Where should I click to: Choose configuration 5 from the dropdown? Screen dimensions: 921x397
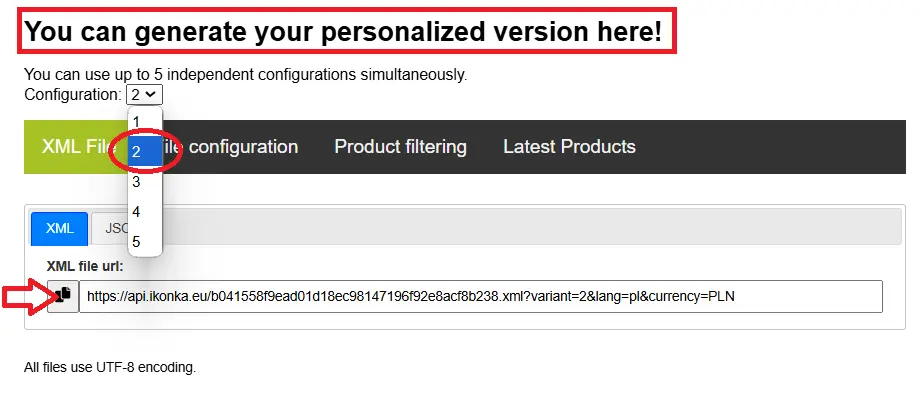point(144,242)
